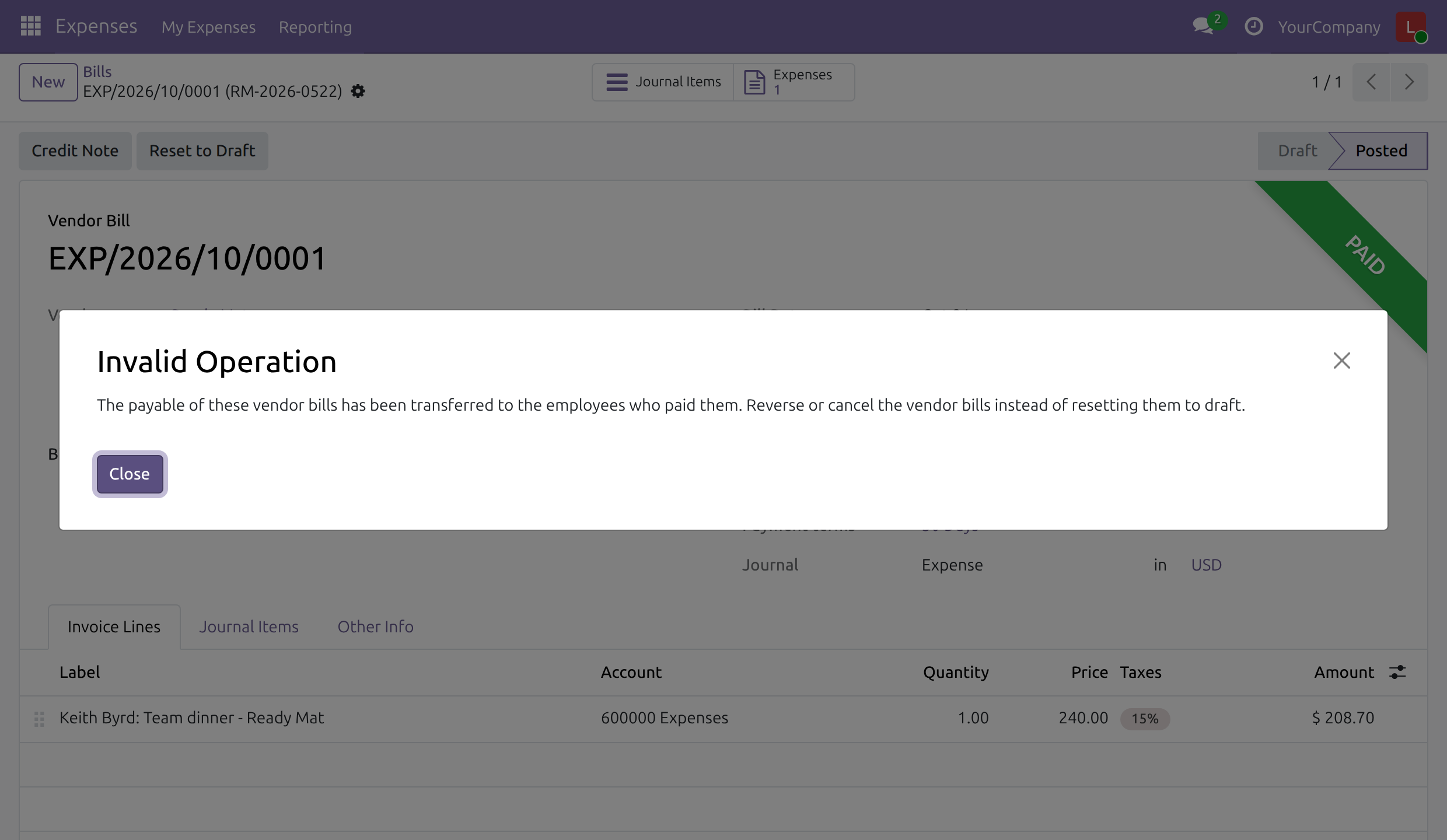Open Journal Items smart button
1447x840 pixels.
click(x=663, y=82)
